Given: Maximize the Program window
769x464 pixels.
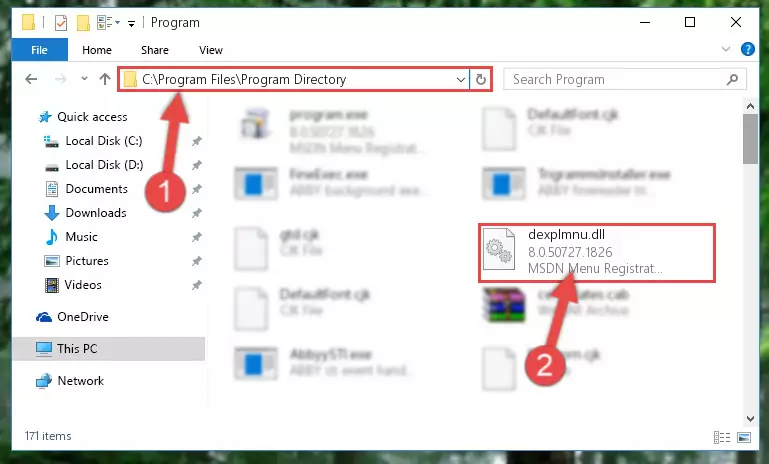Looking at the screenshot, I should [690, 23].
